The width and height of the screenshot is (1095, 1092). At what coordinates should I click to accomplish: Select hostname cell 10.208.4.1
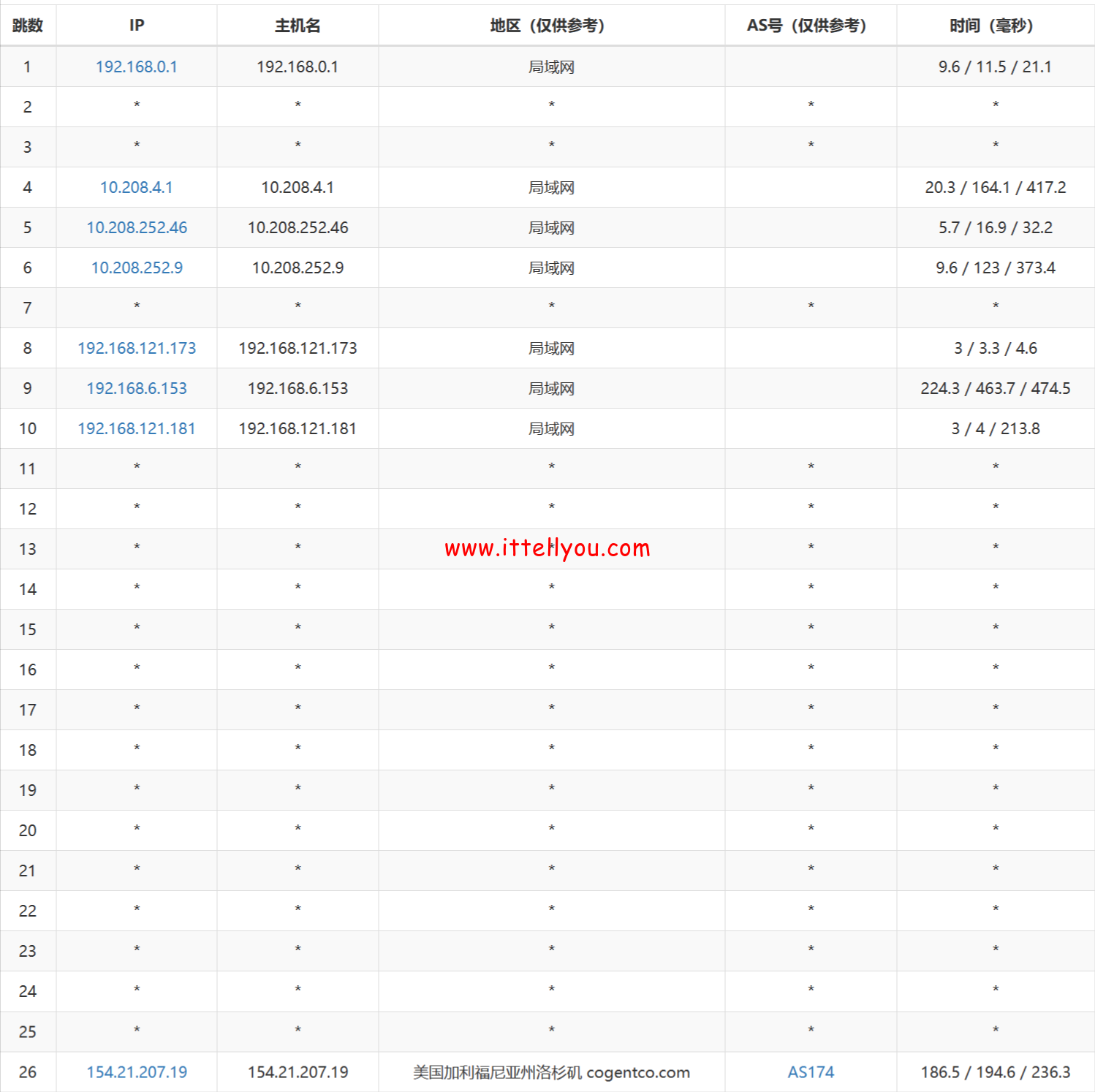coord(298,187)
